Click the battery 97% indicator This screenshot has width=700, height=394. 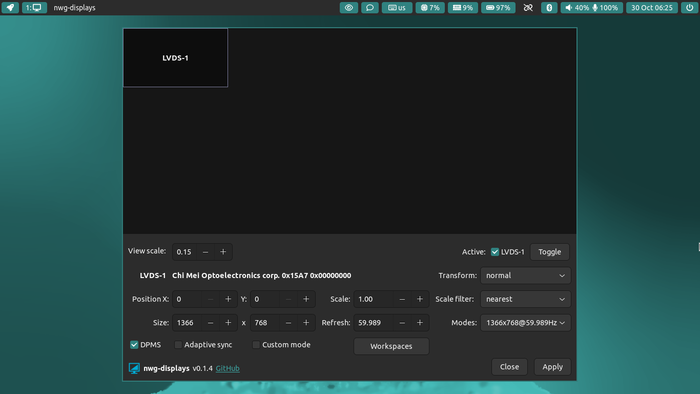coord(498,8)
